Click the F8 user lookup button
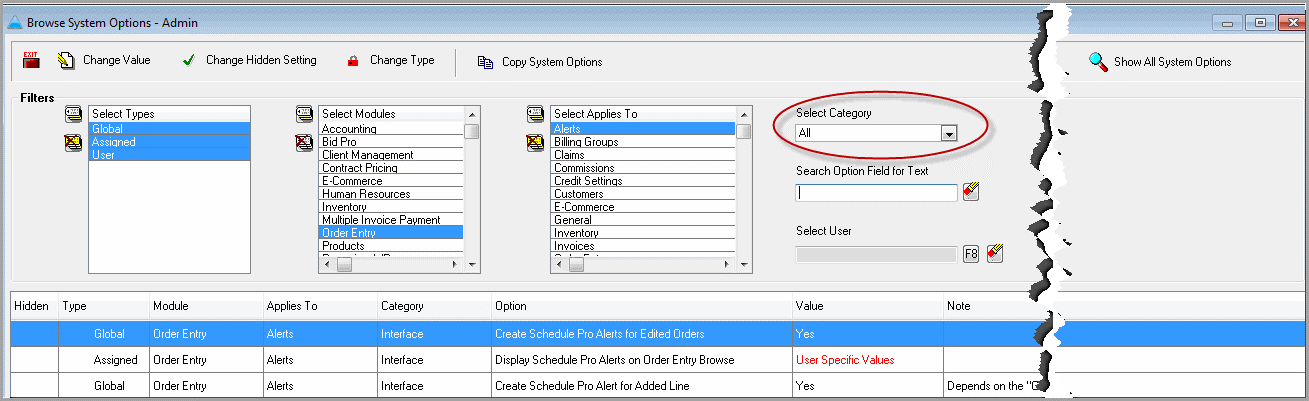Image resolution: width=1309 pixels, height=401 pixels. (x=971, y=254)
